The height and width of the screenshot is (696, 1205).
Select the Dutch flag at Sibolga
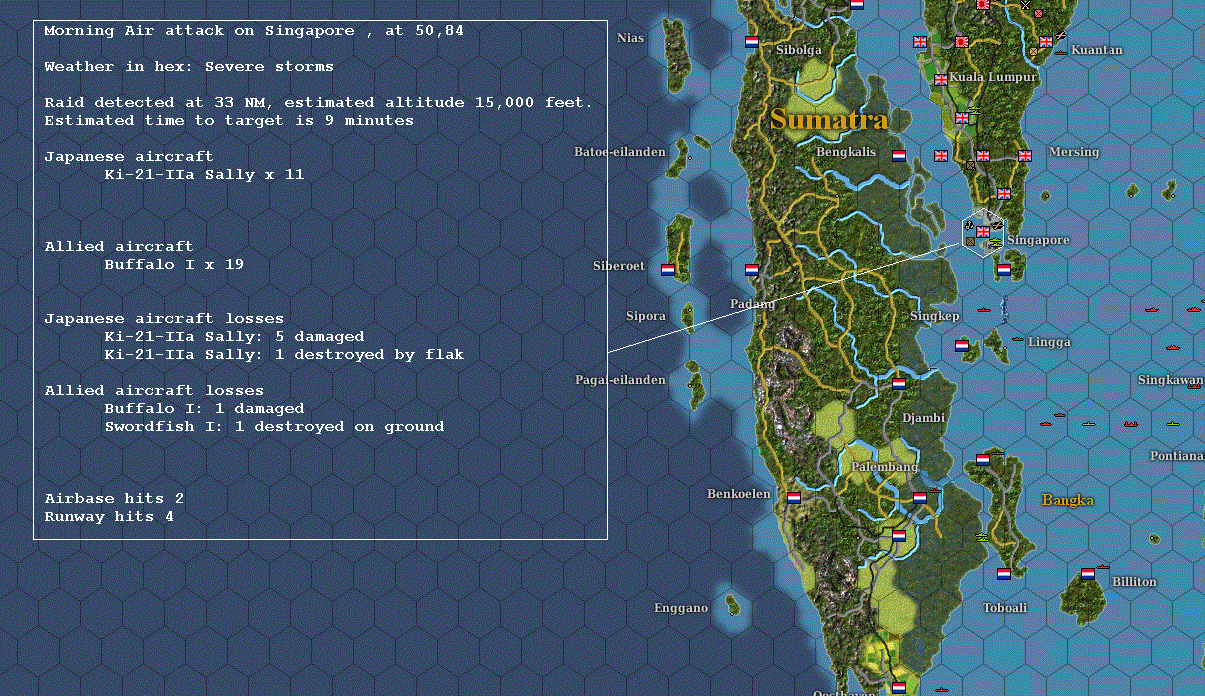(x=751, y=42)
